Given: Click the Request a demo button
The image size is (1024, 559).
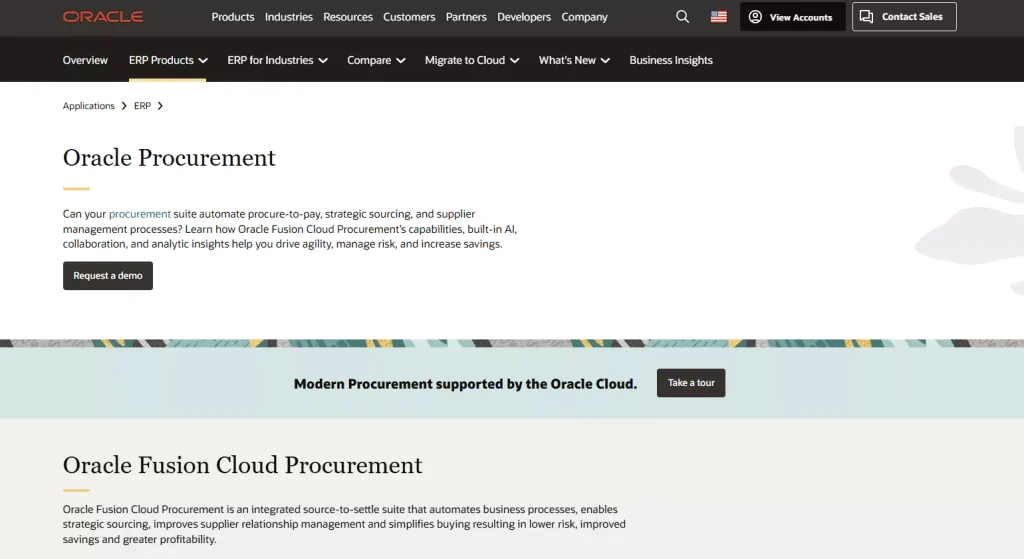Looking at the screenshot, I should [x=108, y=276].
